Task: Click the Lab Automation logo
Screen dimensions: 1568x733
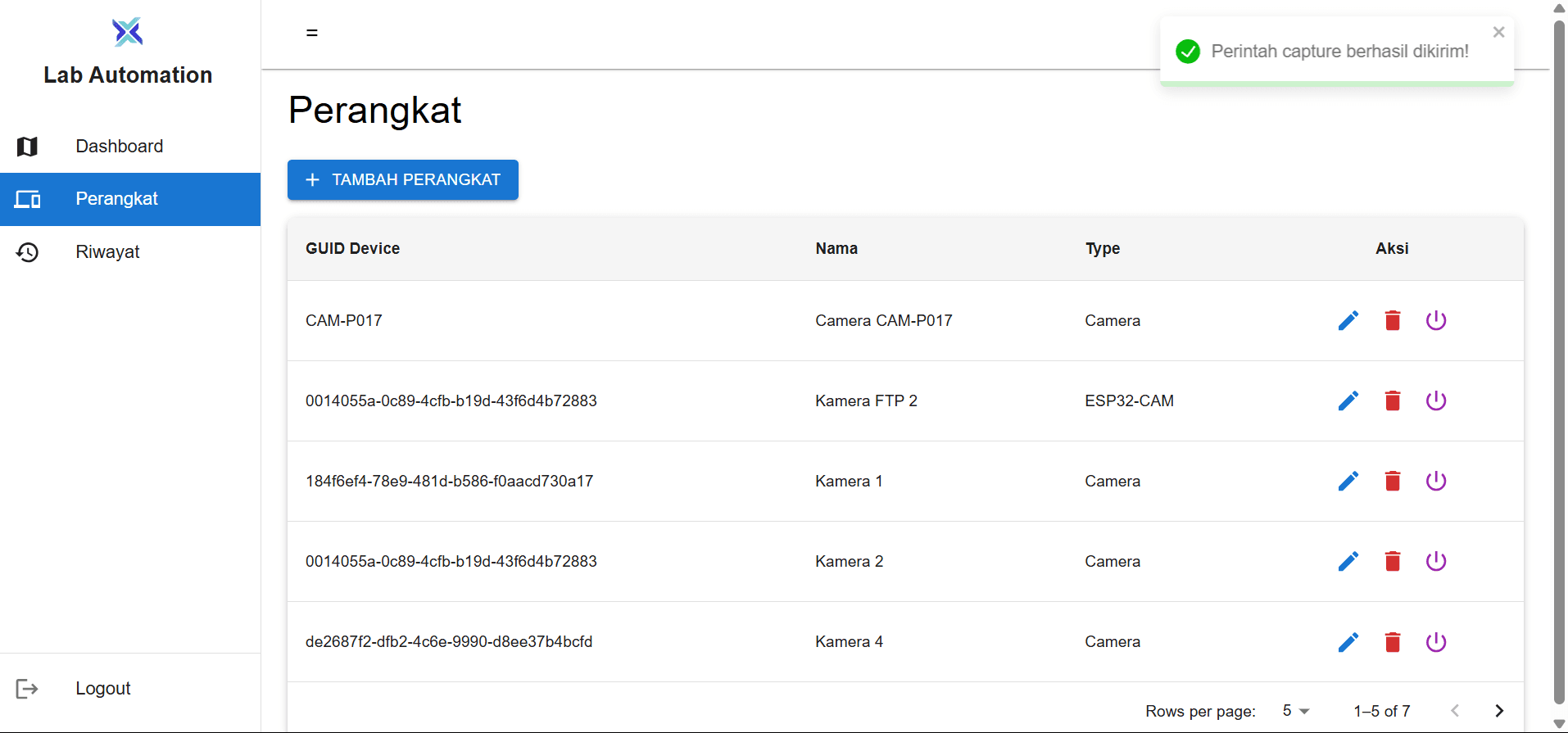Action: click(128, 32)
